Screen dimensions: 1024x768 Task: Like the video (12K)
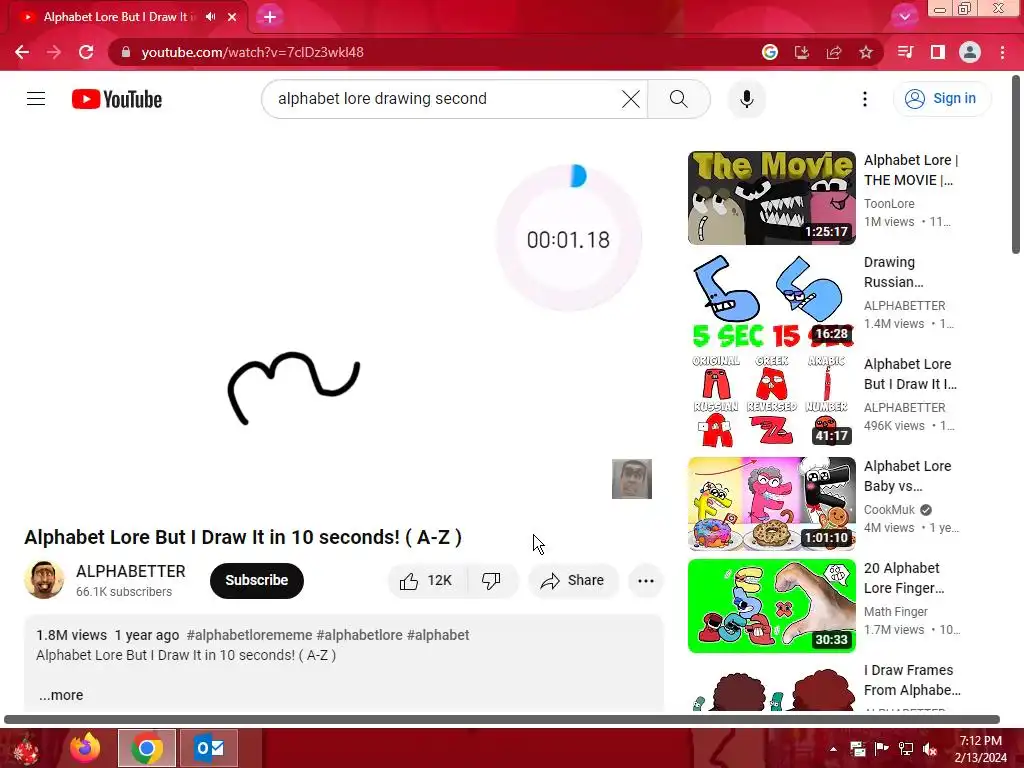tap(427, 581)
